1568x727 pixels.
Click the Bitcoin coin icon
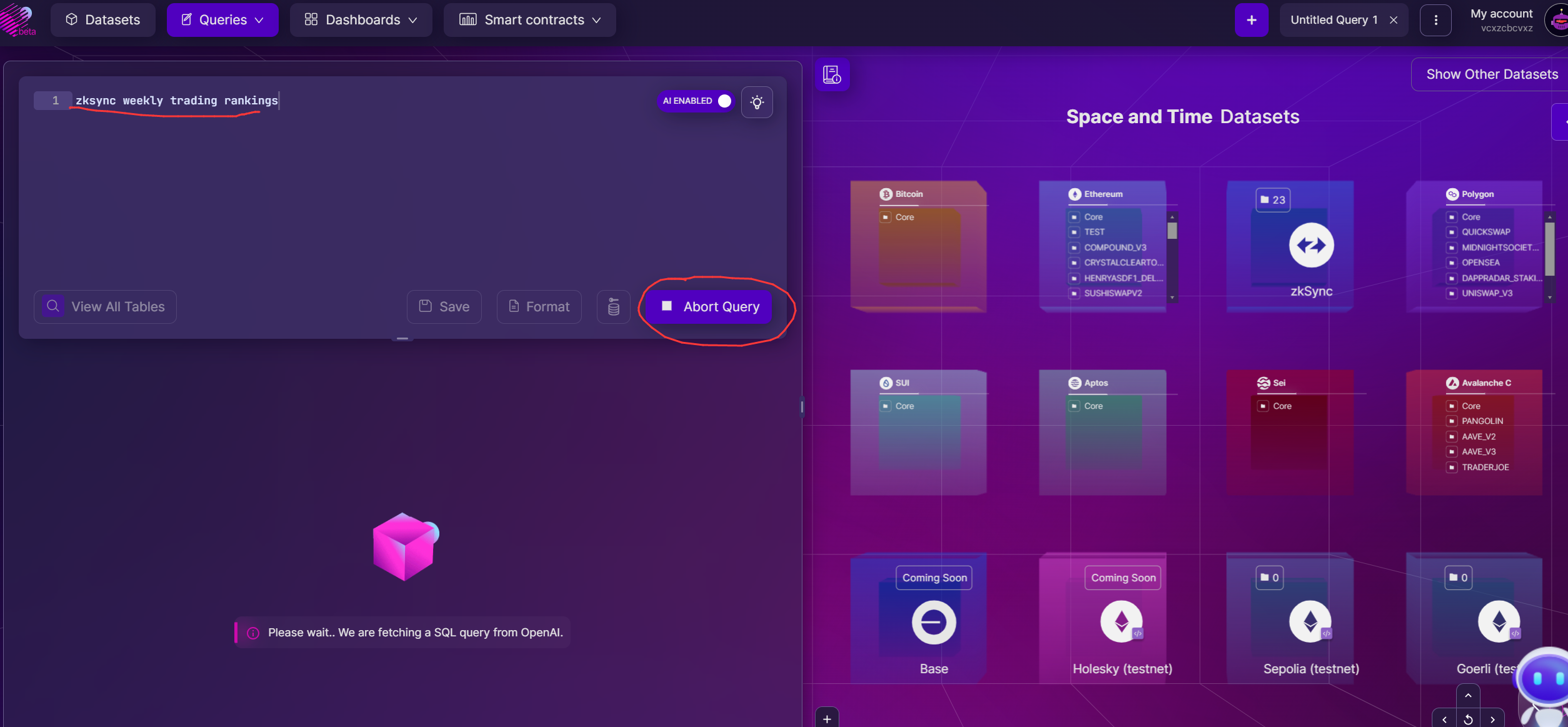886,194
